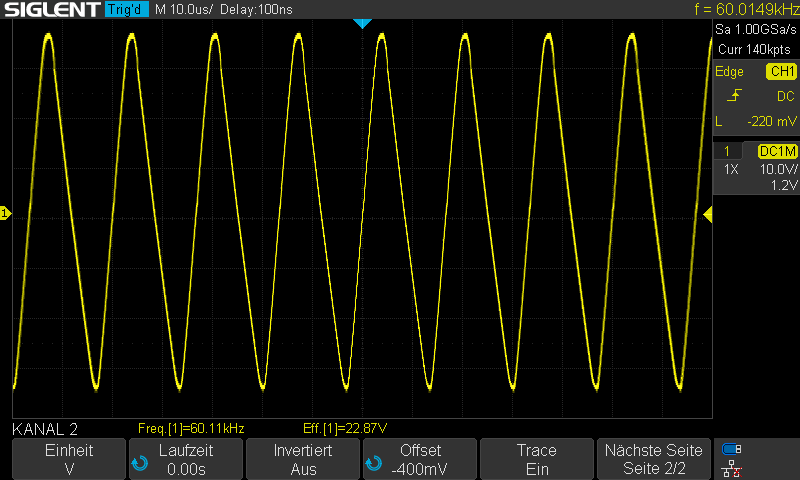Click the Offset rotary knob icon
The image size is (800, 480).
[x=372, y=463]
